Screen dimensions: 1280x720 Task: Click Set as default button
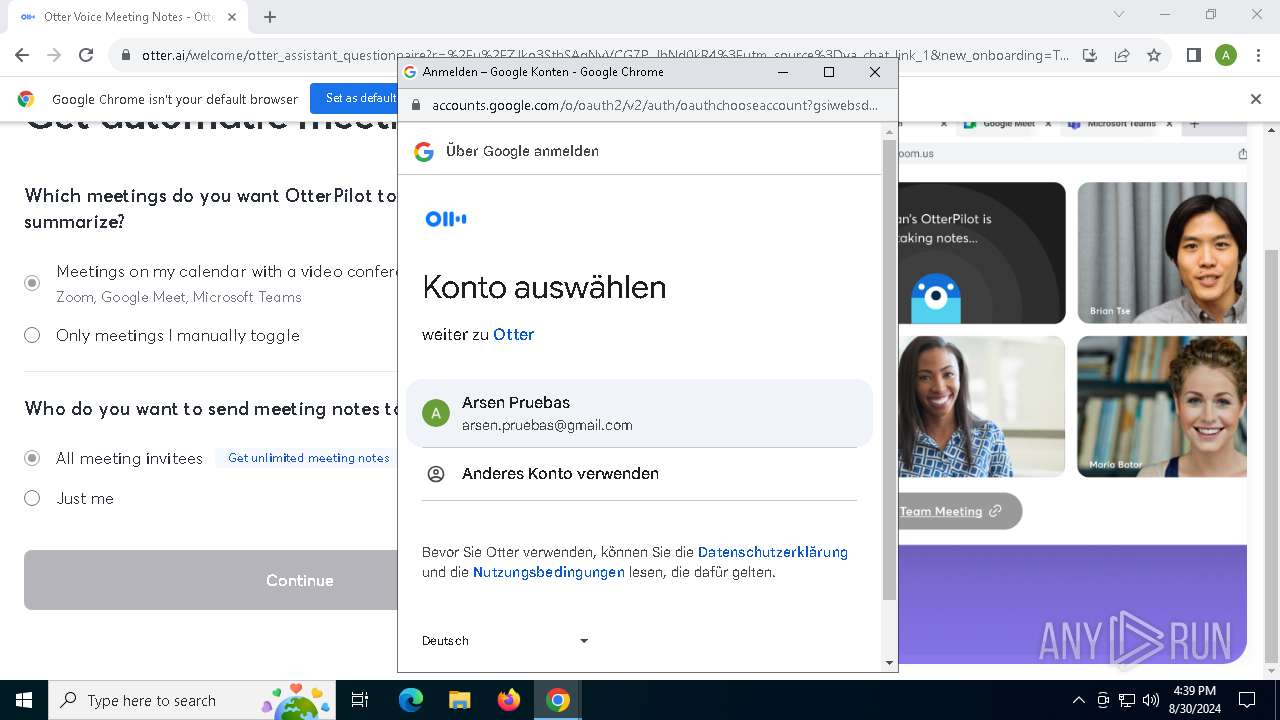(361, 98)
